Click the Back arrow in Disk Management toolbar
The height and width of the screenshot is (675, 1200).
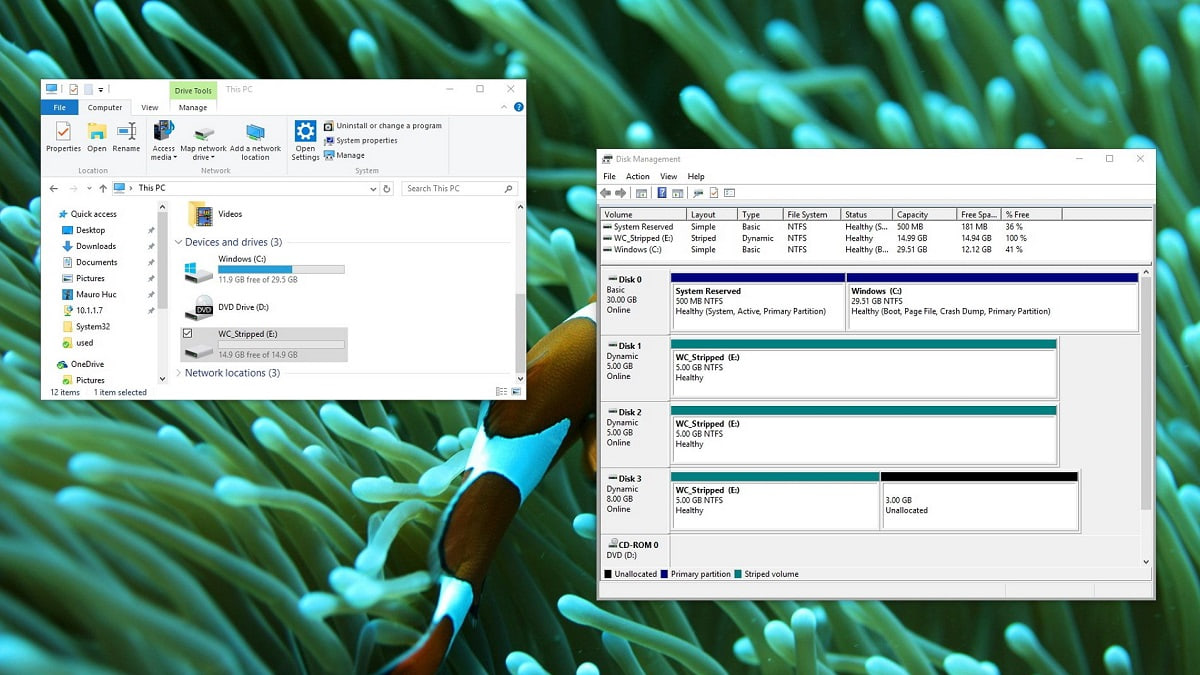point(606,193)
